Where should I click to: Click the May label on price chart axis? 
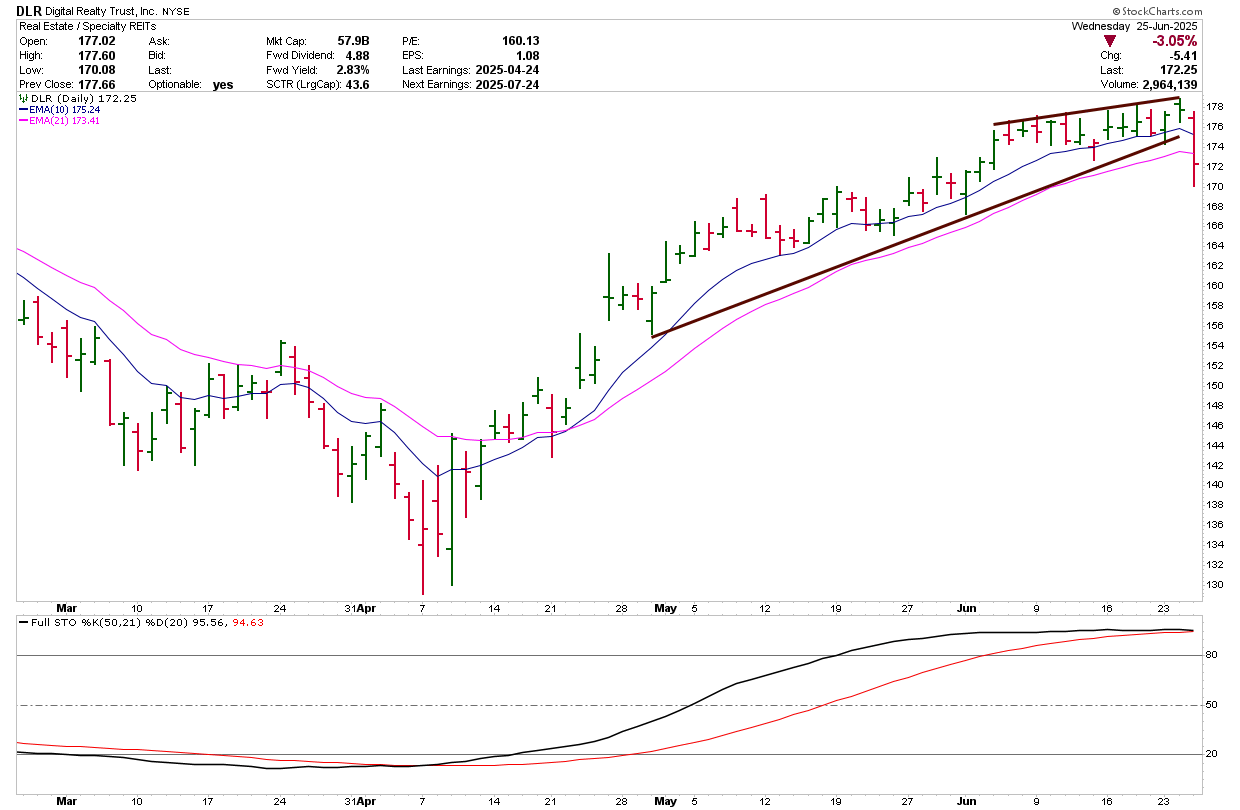click(664, 607)
